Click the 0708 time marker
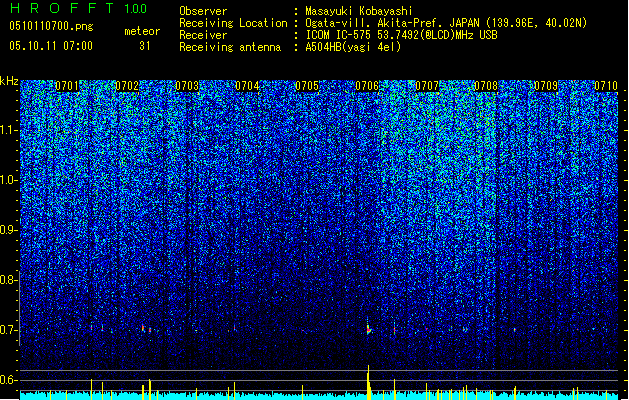 point(486,86)
